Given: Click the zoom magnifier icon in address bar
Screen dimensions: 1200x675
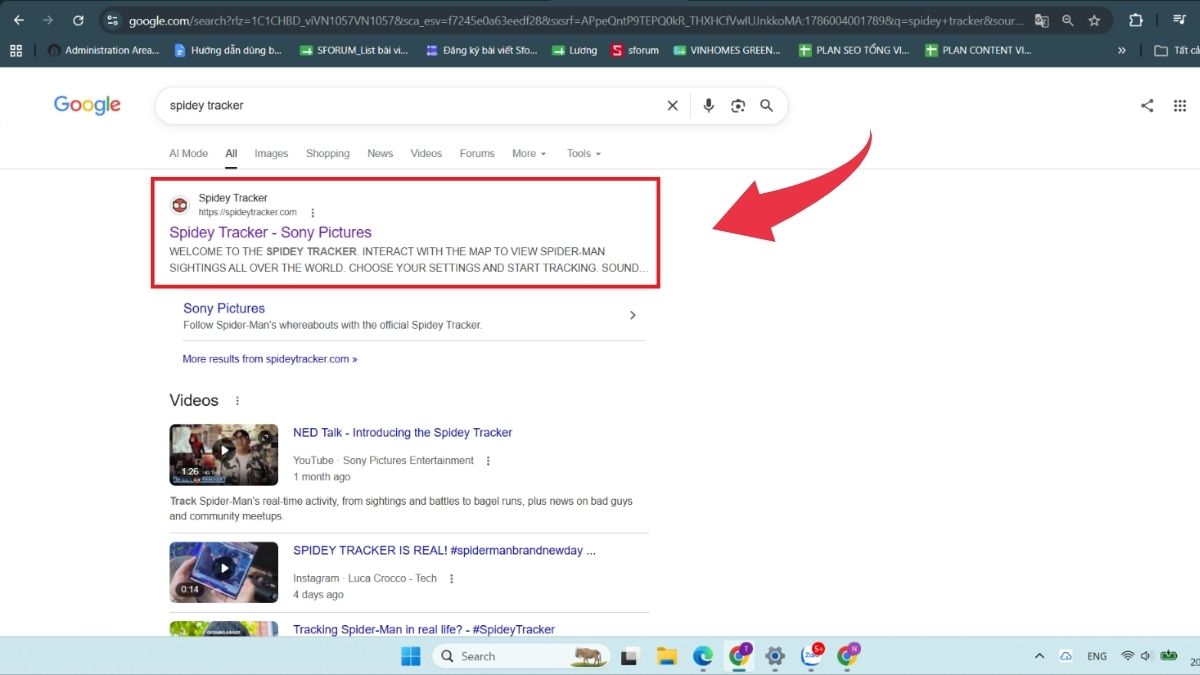Looking at the screenshot, I should (1068, 20).
